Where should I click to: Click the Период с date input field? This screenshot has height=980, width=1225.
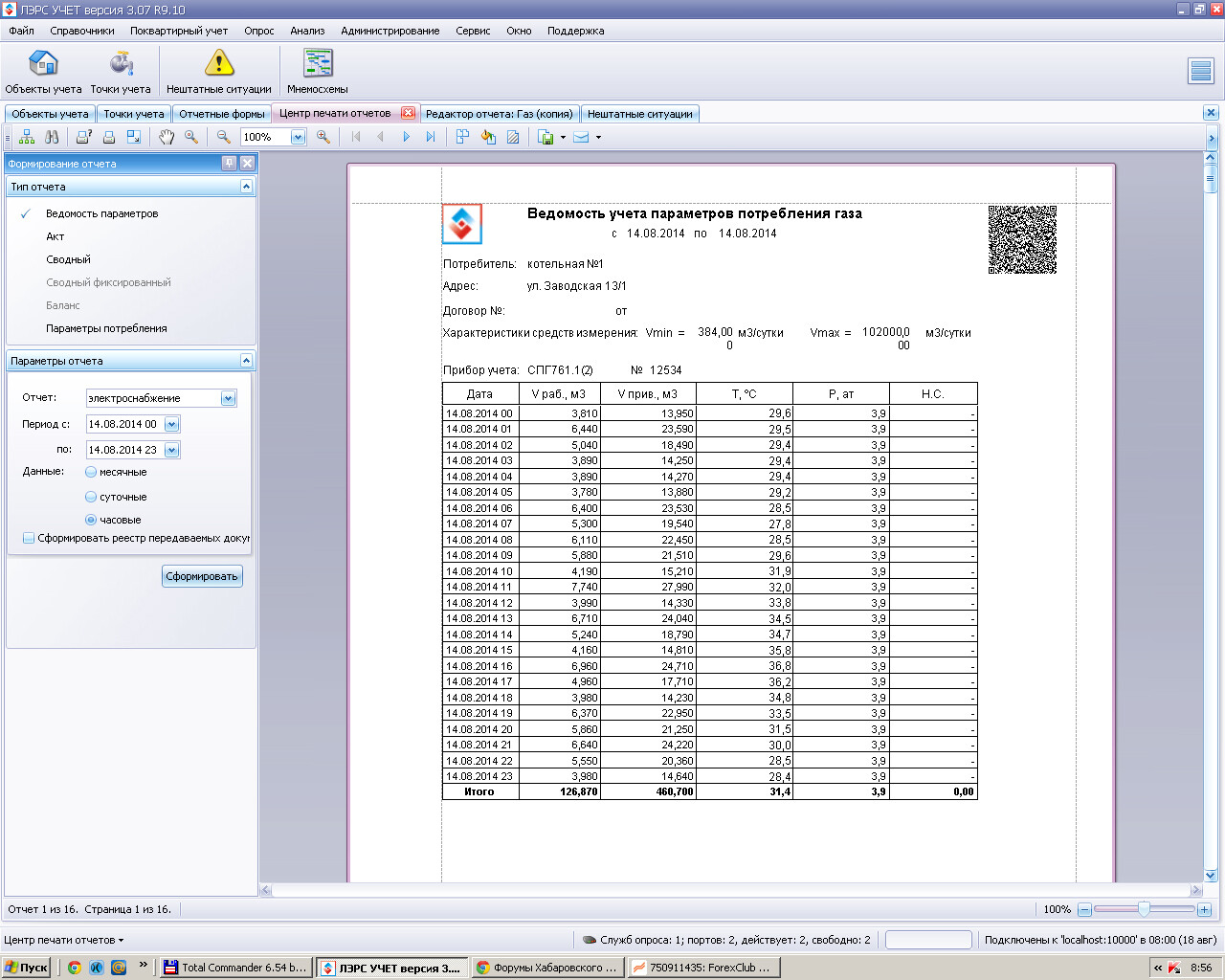123,424
